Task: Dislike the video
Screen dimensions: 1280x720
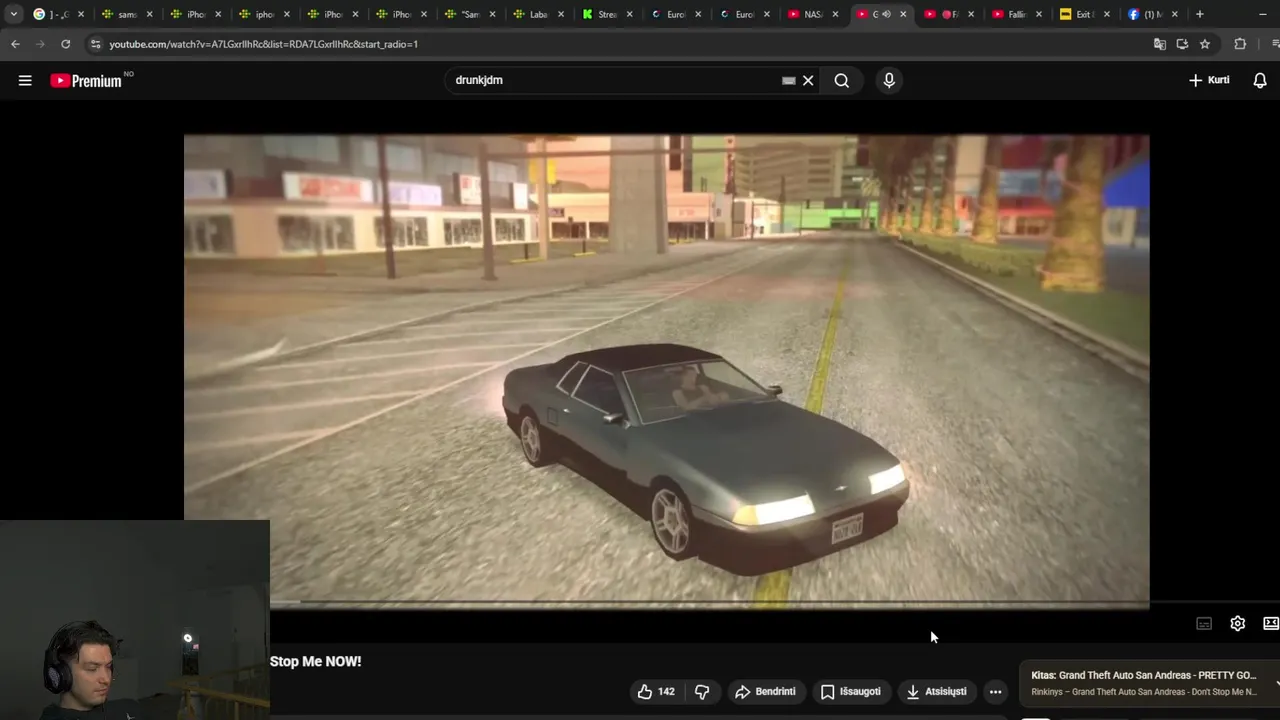Action: (702, 691)
